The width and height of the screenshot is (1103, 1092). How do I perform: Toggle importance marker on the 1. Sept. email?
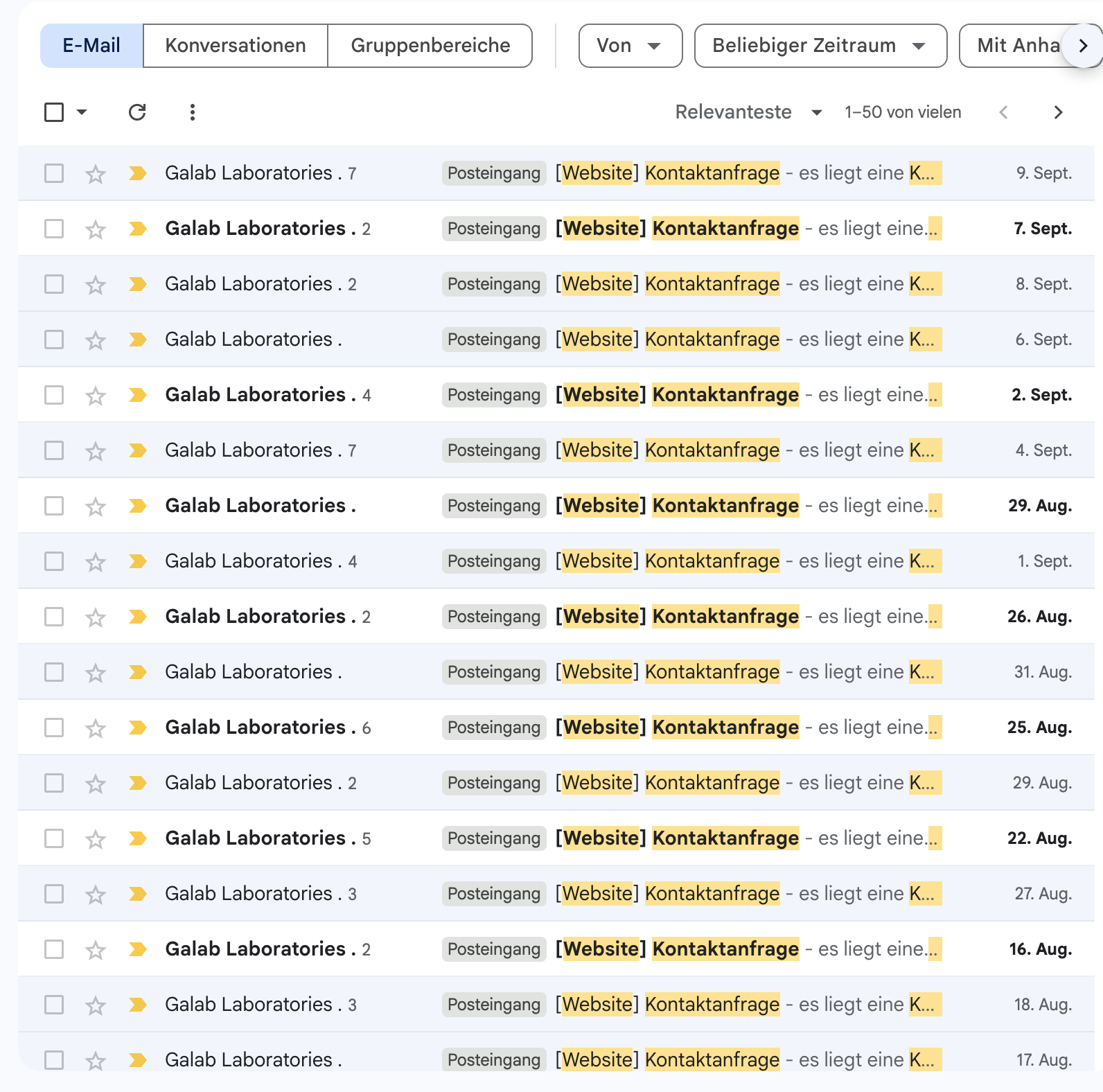[138, 561]
